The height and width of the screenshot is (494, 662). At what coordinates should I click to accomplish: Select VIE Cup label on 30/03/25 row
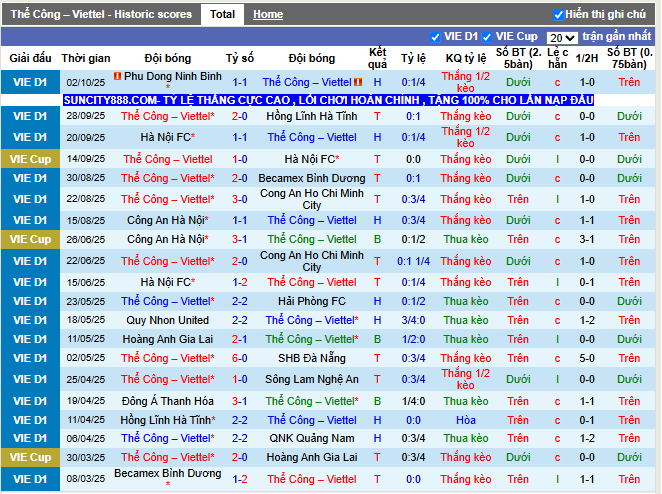(30, 457)
